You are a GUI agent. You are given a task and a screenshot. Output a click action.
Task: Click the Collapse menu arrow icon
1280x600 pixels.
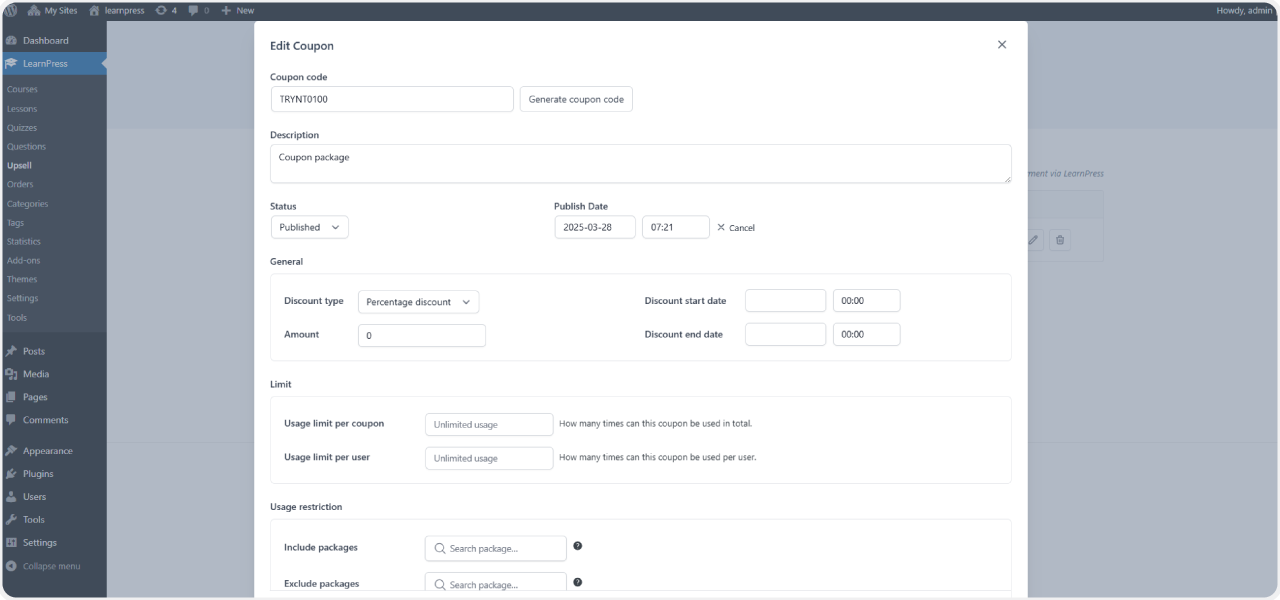click(x=10, y=565)
